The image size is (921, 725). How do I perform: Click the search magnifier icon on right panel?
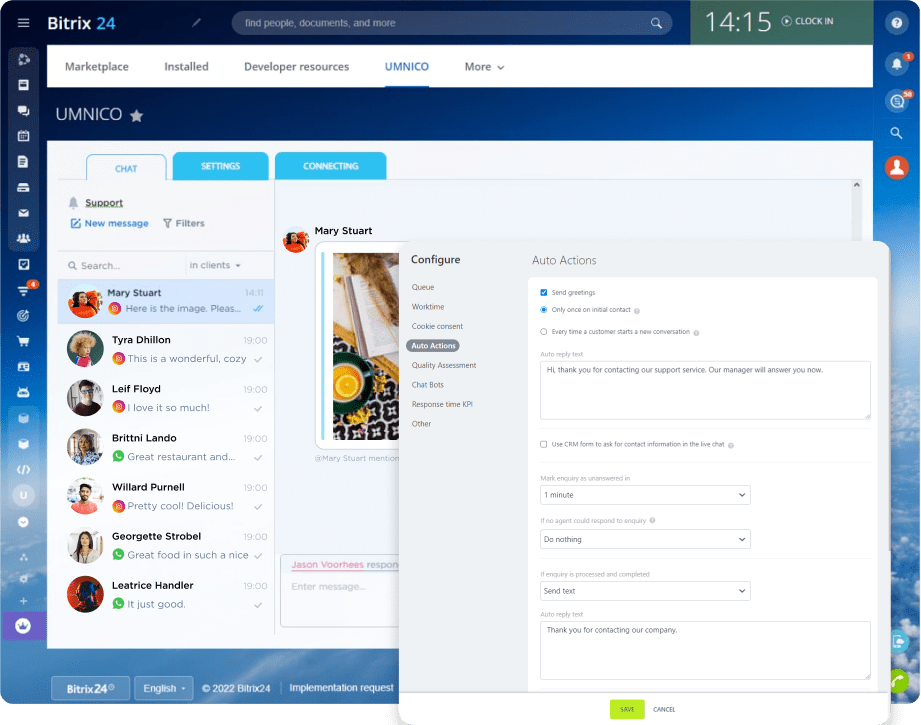click(897, 132)
